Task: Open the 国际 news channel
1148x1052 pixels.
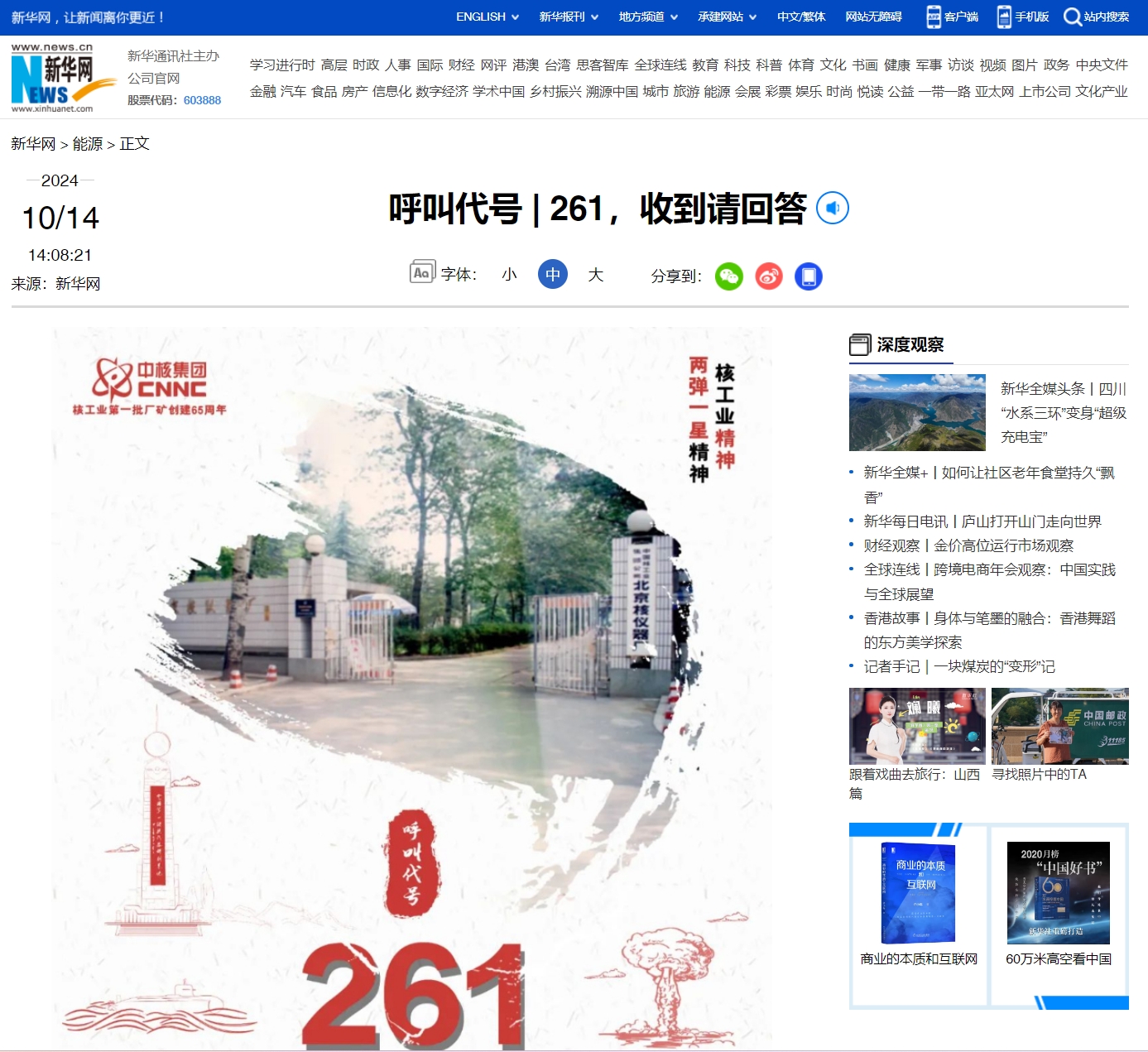Action: 430,65
